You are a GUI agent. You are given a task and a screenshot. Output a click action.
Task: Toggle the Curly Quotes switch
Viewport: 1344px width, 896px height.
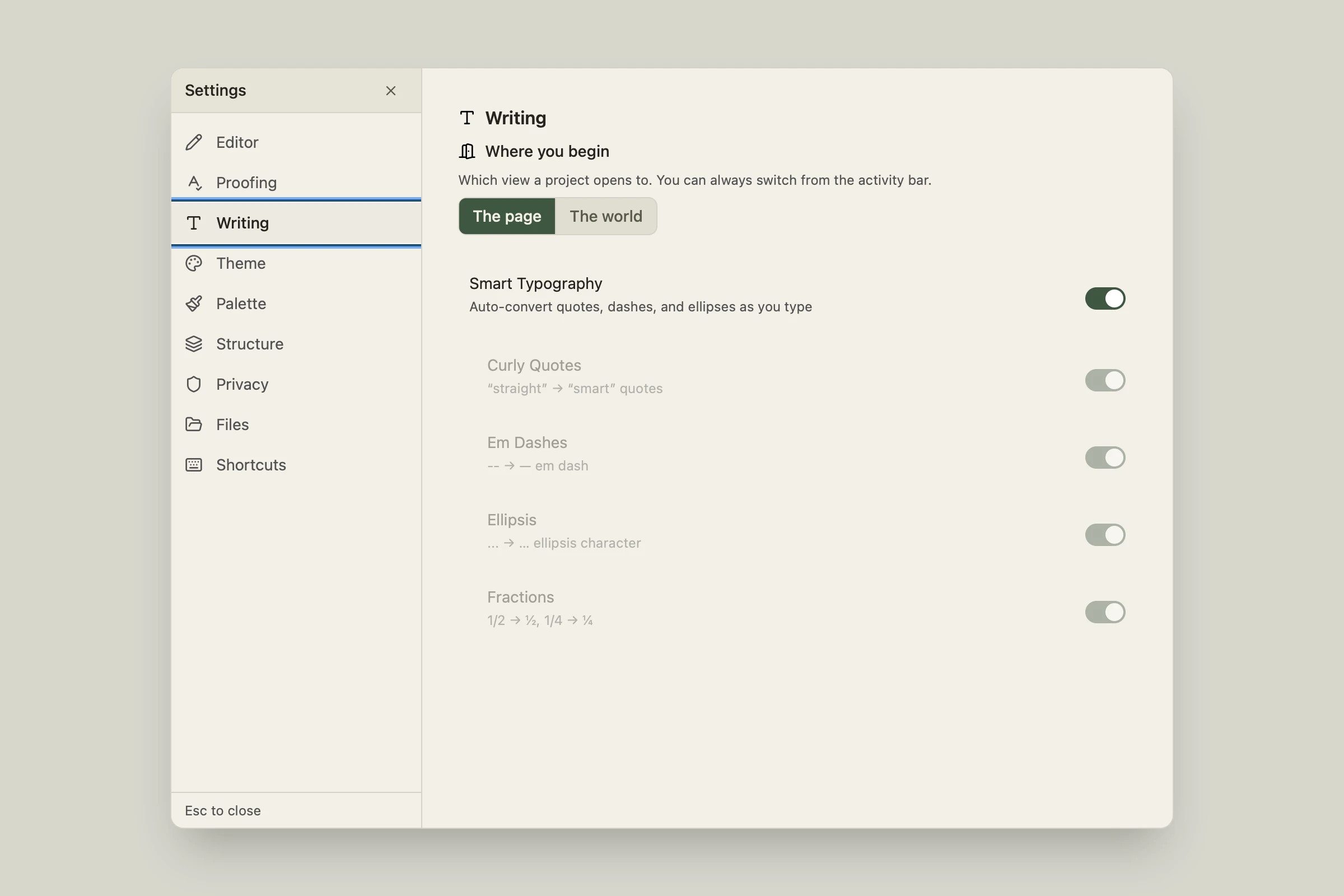coord(1105,380)
